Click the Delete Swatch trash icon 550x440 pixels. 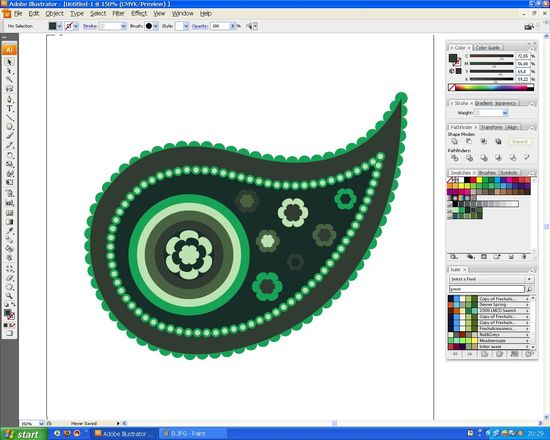pos(524,257)
